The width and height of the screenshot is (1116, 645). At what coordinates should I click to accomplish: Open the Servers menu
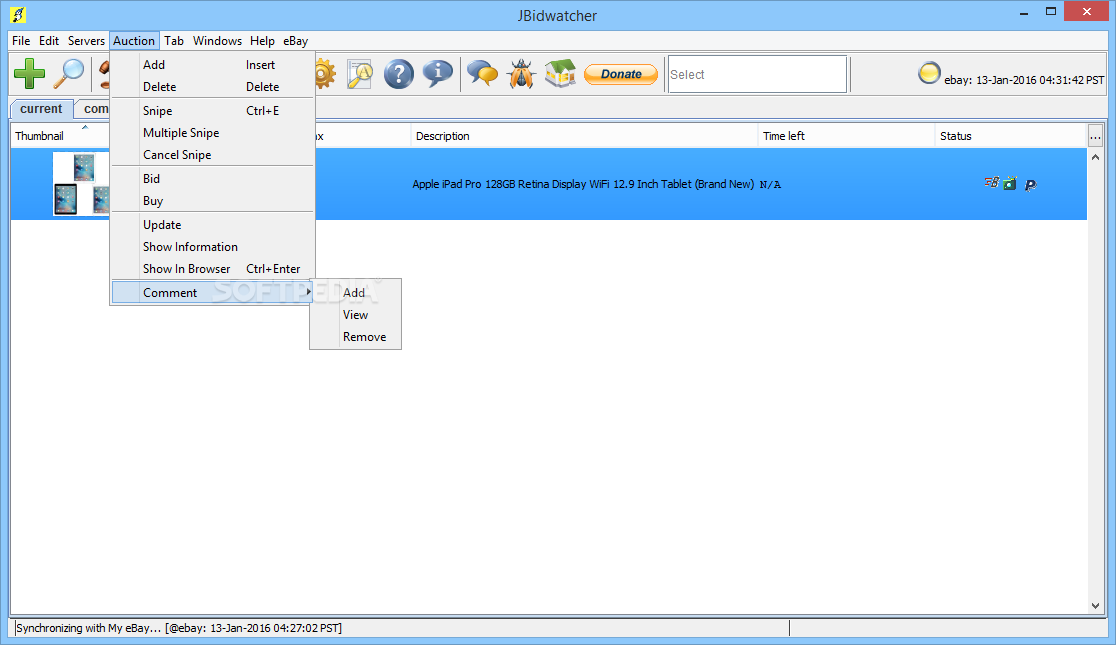(x=86, y=41)
